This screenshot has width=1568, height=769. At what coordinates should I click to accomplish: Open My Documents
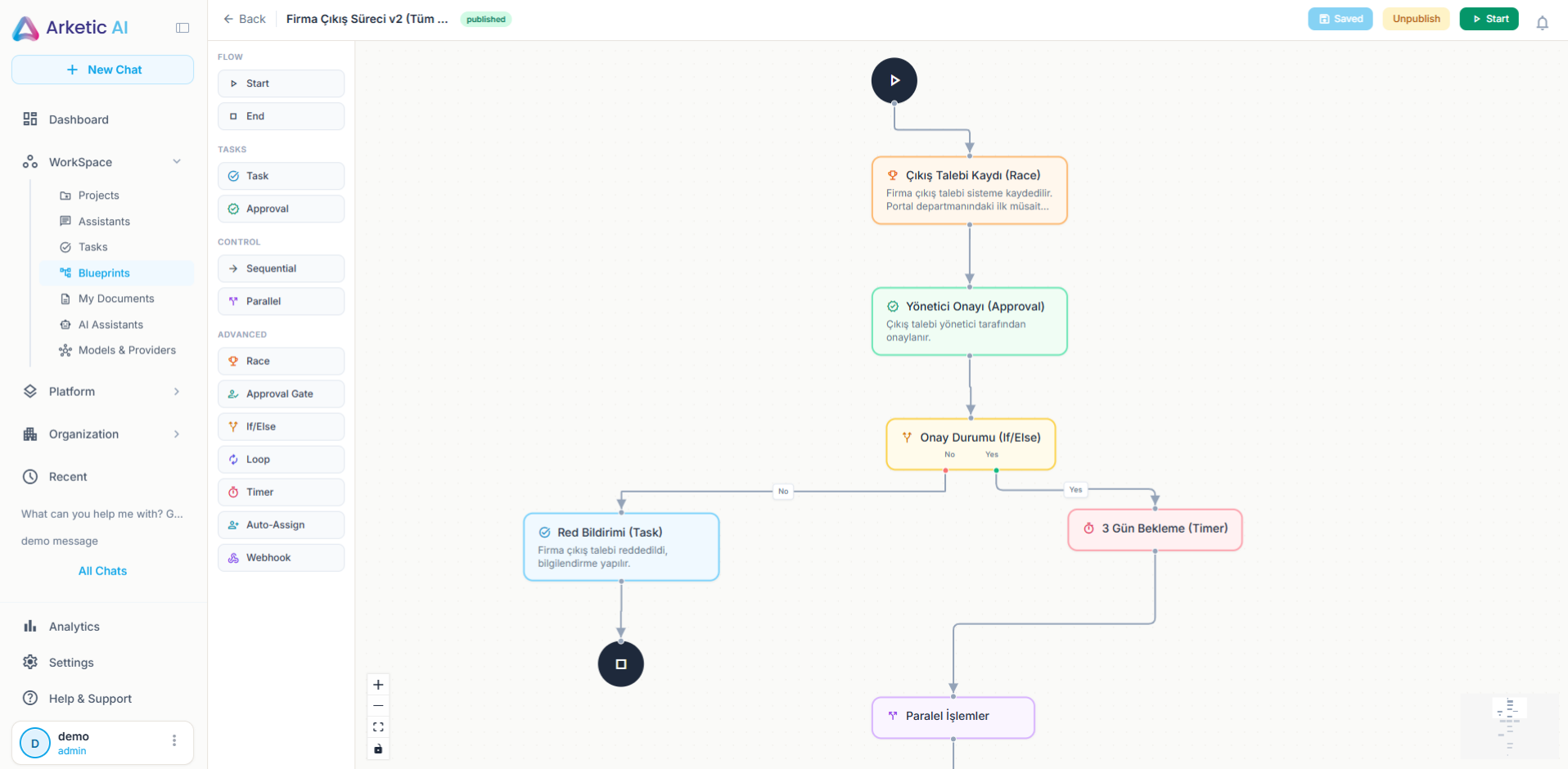tap(117, 299)
